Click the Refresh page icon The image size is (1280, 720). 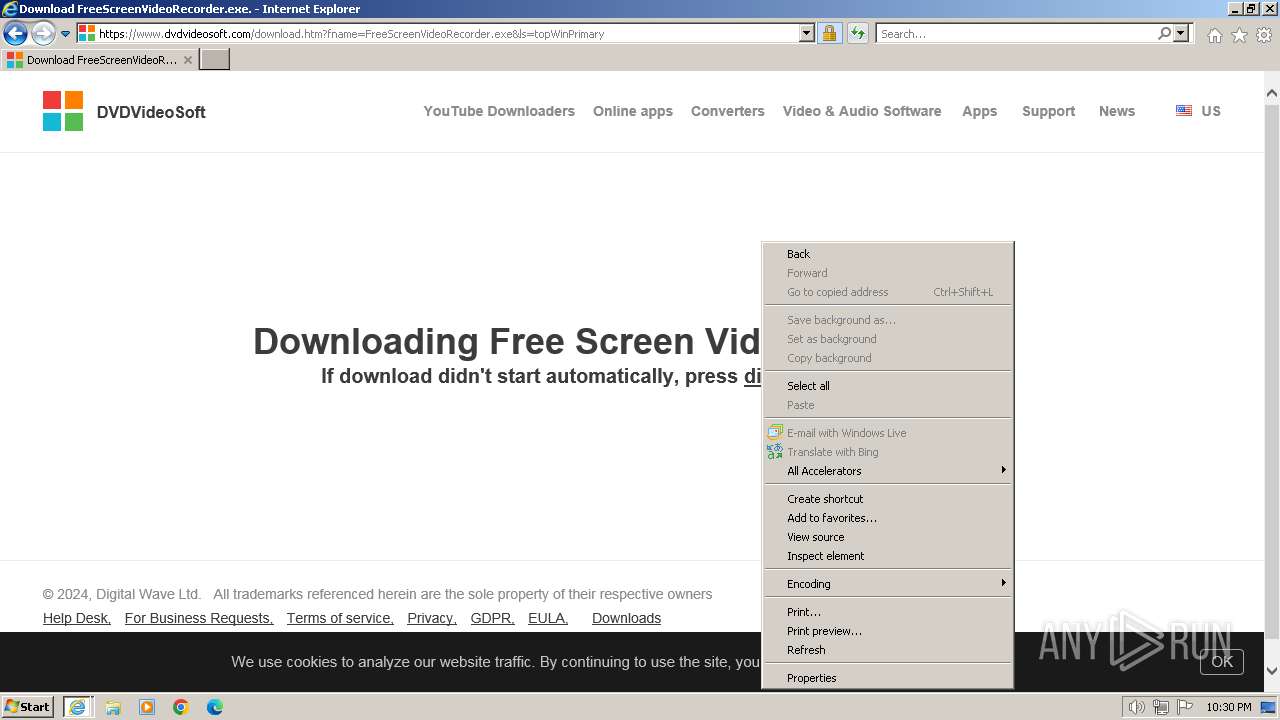[857, 34]
